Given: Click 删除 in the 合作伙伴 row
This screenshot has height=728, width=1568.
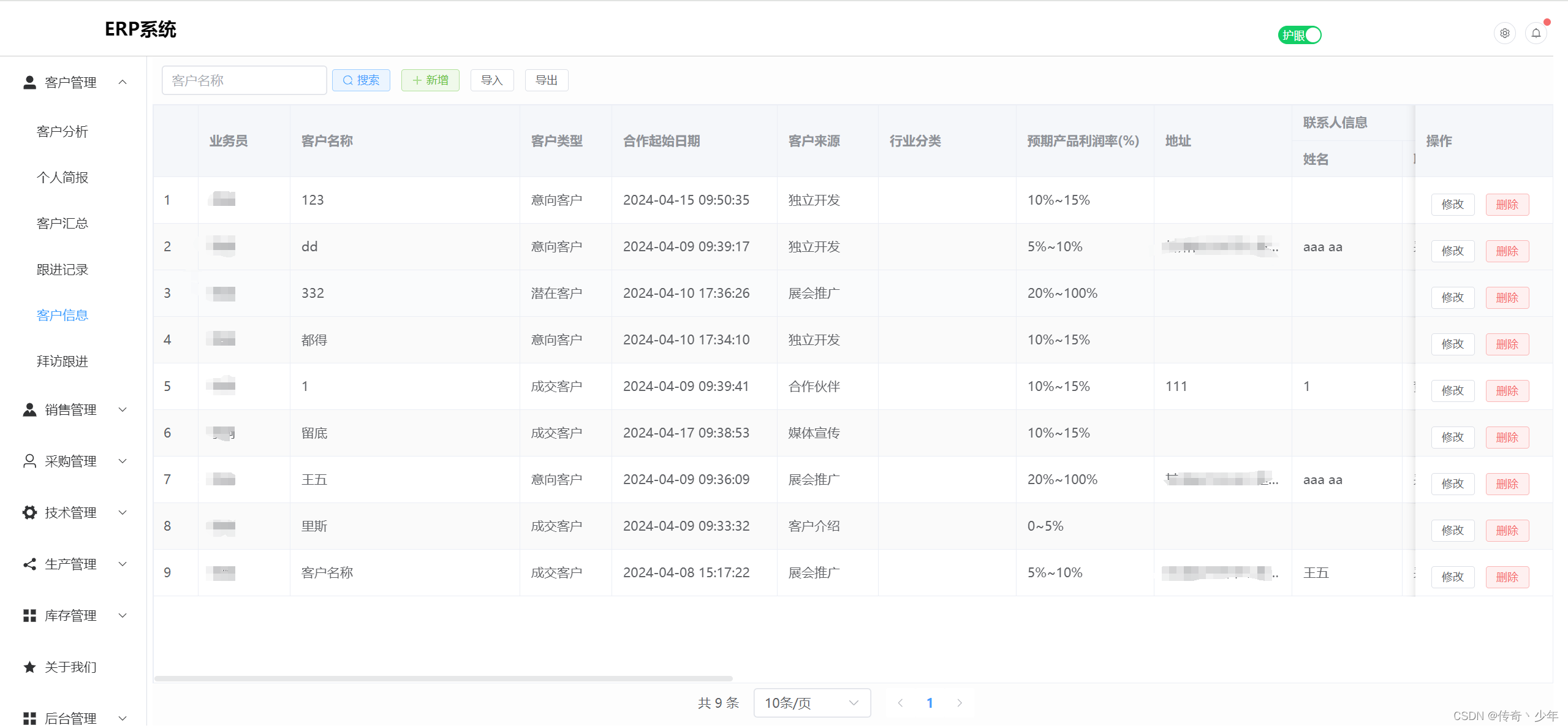Looking at the screenshot, I should point(1507,391).
